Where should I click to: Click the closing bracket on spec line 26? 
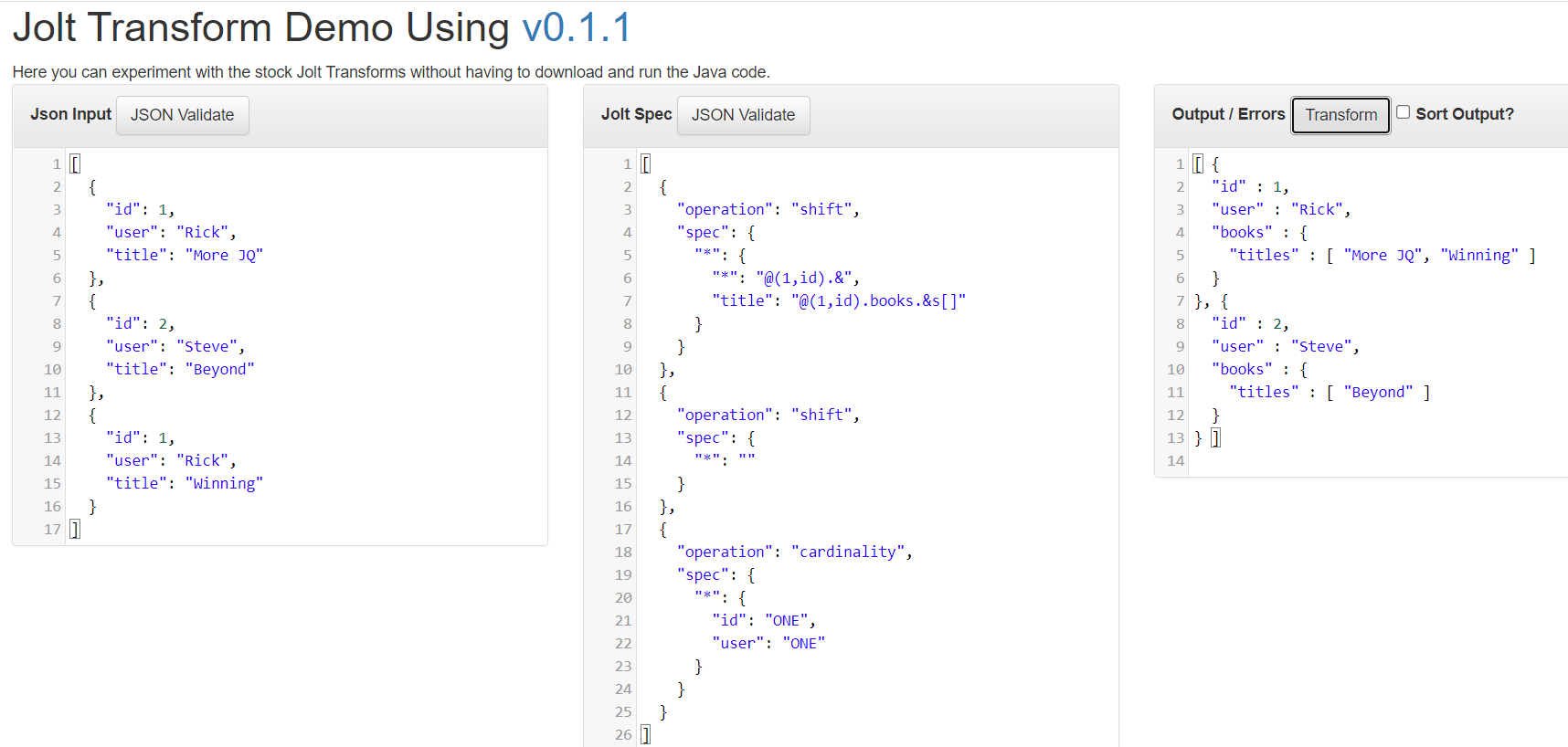tap(645, 734)
